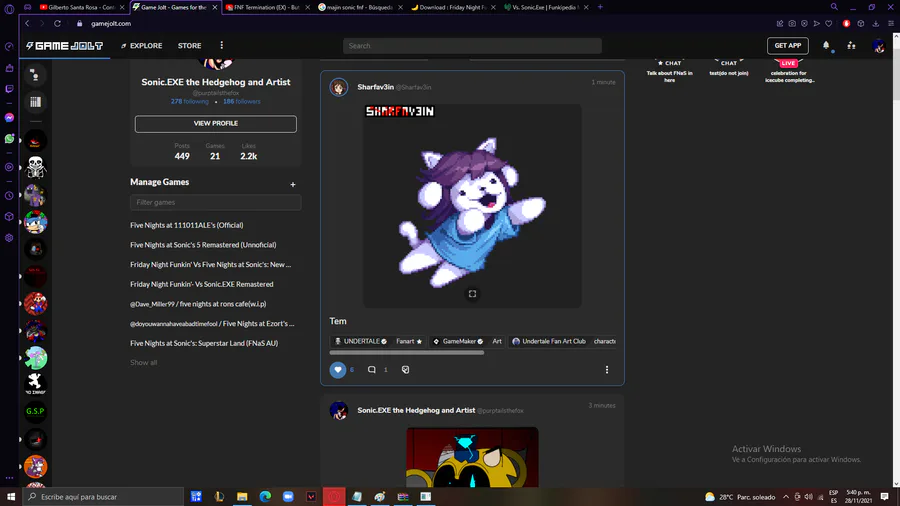Reload the page
The height and width of the screenshot is (506, 900).
click(57, 24)
